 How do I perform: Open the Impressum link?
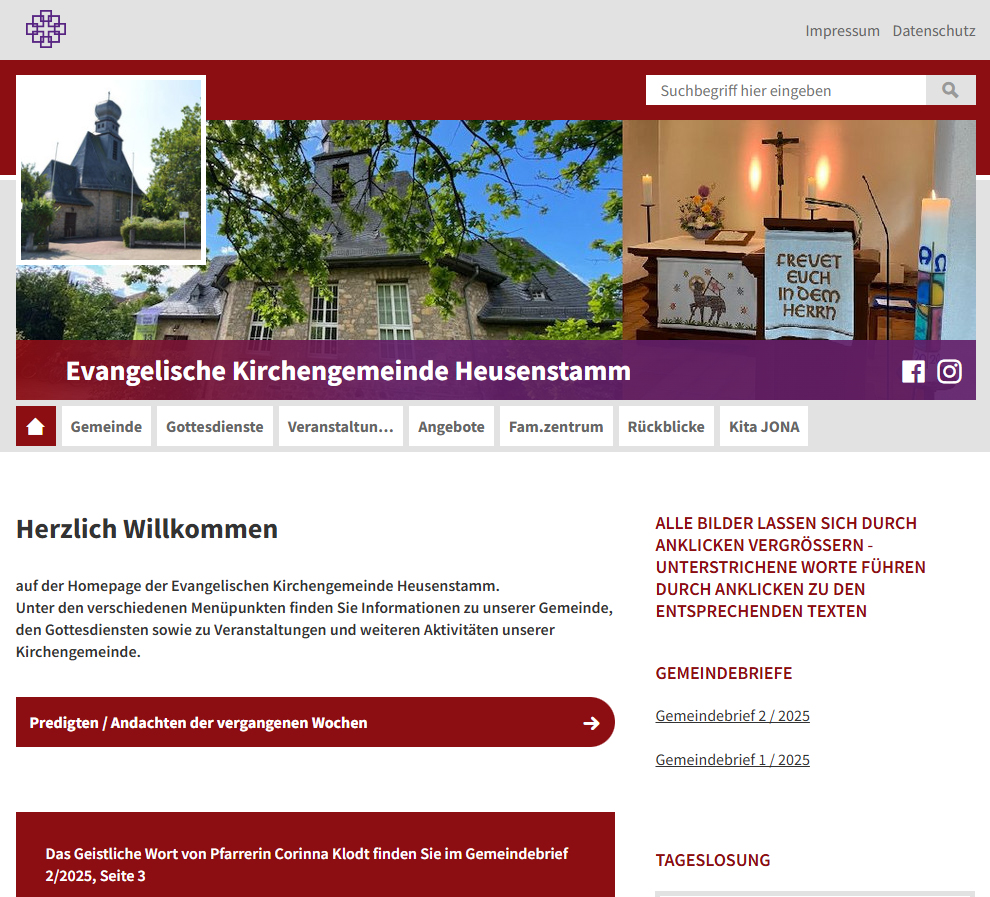(x=842, y=31)
